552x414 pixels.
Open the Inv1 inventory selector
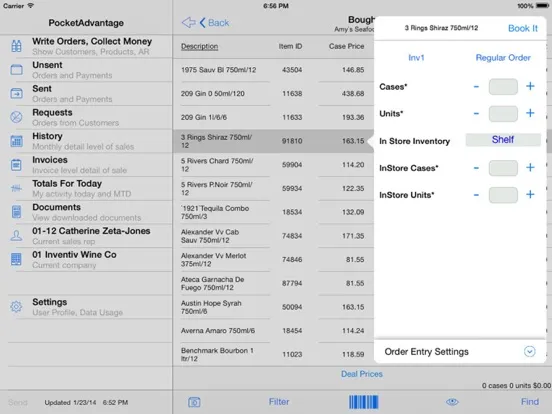(x=416, y=57)
